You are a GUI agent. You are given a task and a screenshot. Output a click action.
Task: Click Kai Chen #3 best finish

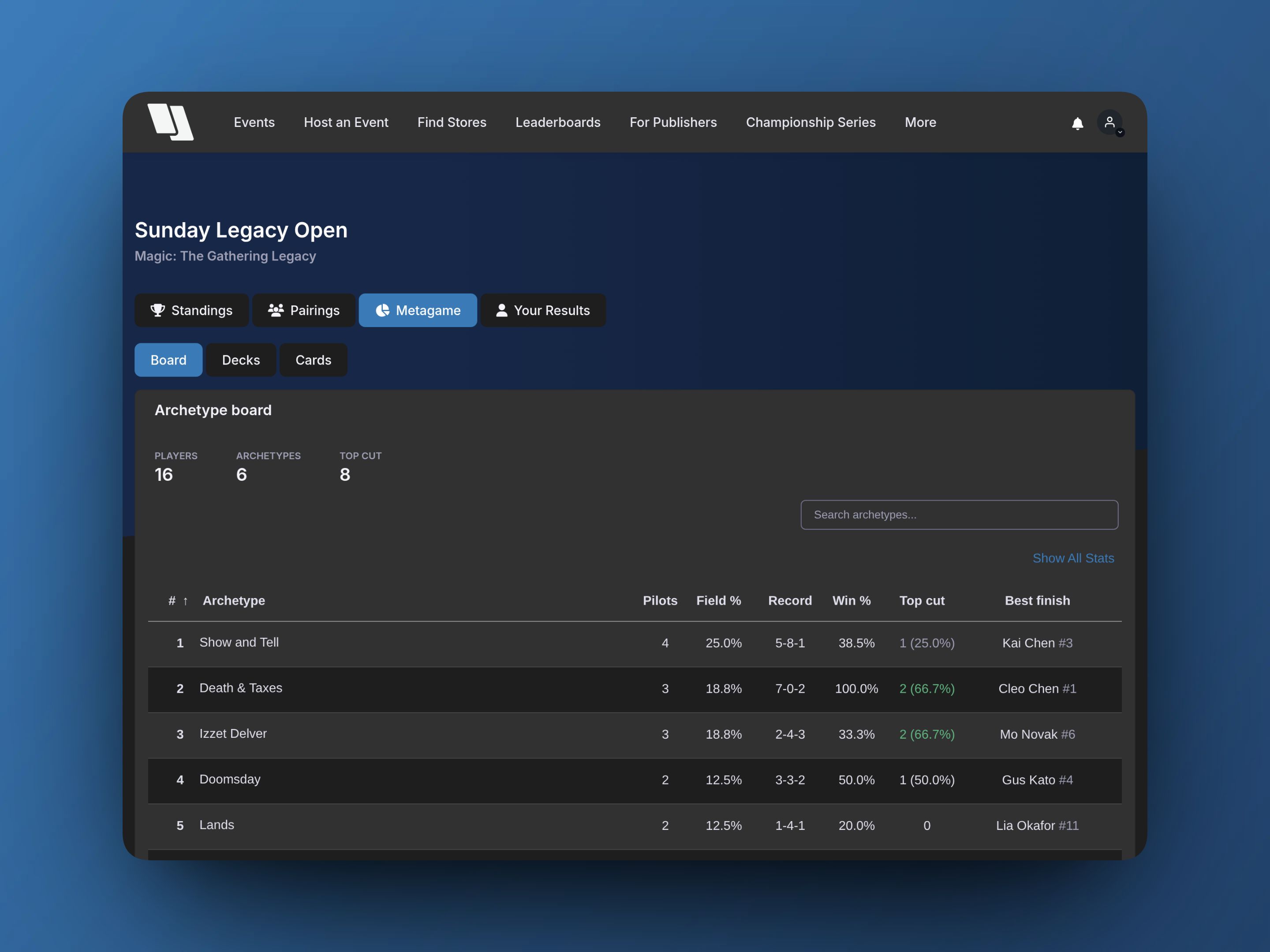pyautogui.click(x=1038, y=643)
